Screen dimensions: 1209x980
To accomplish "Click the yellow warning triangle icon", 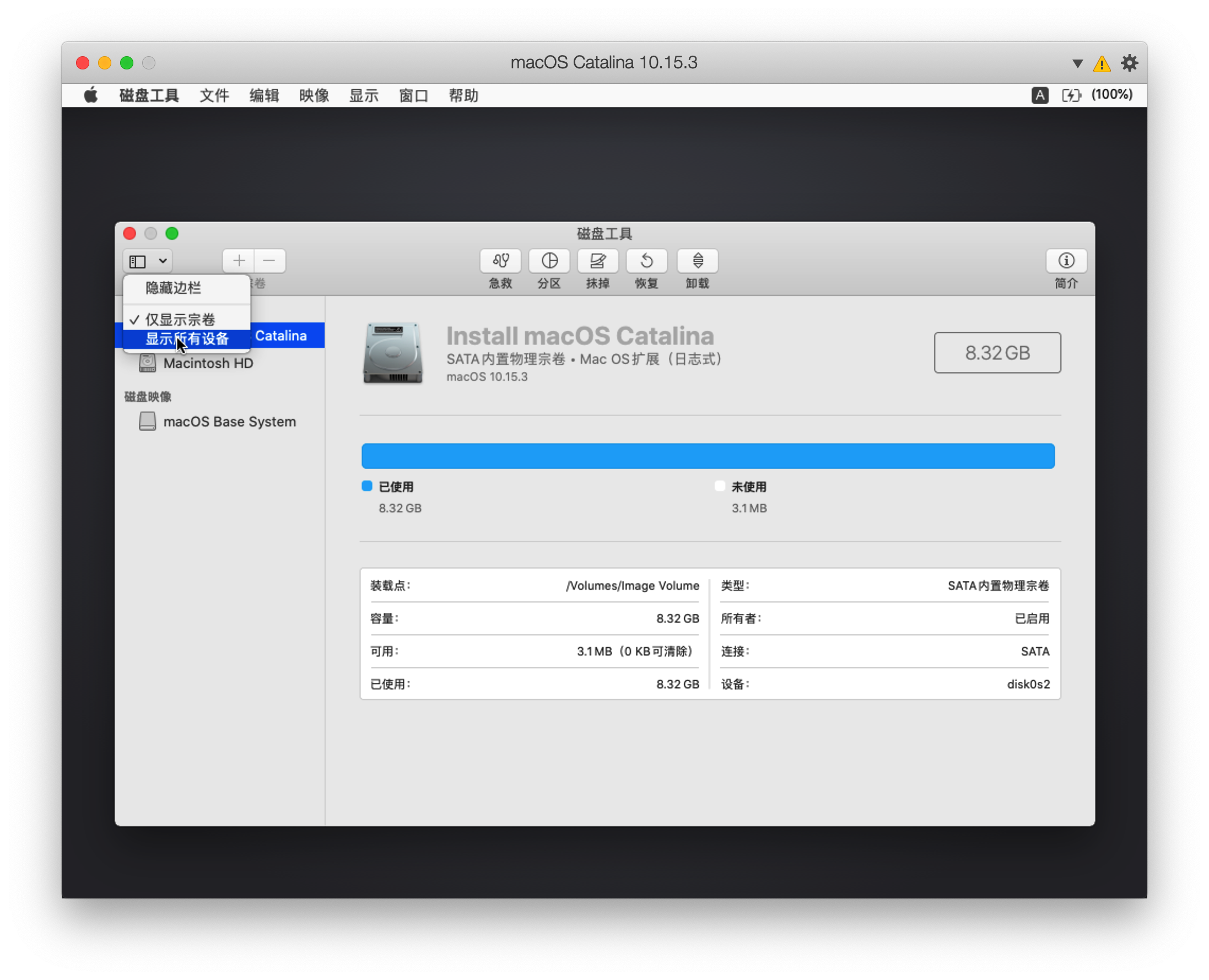I will [1101, 64].
